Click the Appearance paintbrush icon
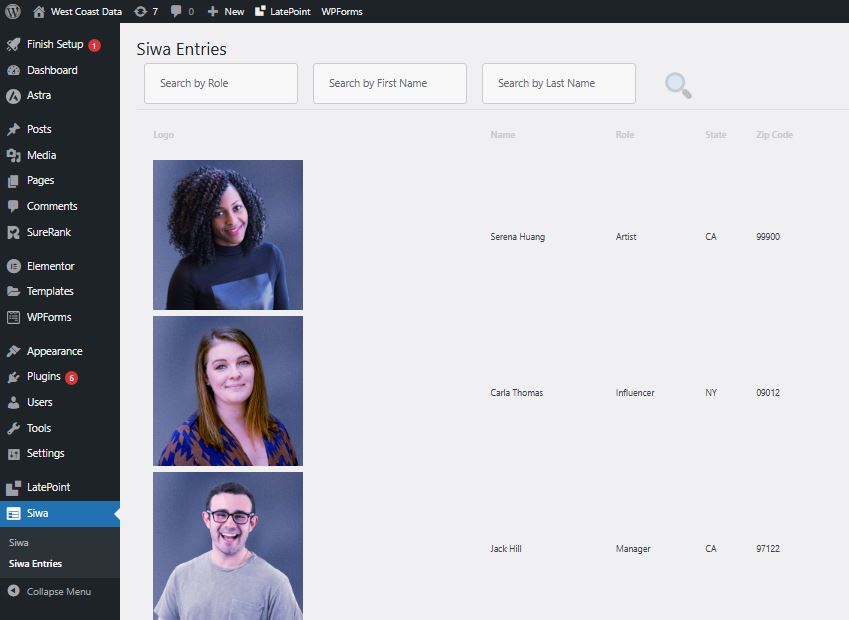 point(14,351)
